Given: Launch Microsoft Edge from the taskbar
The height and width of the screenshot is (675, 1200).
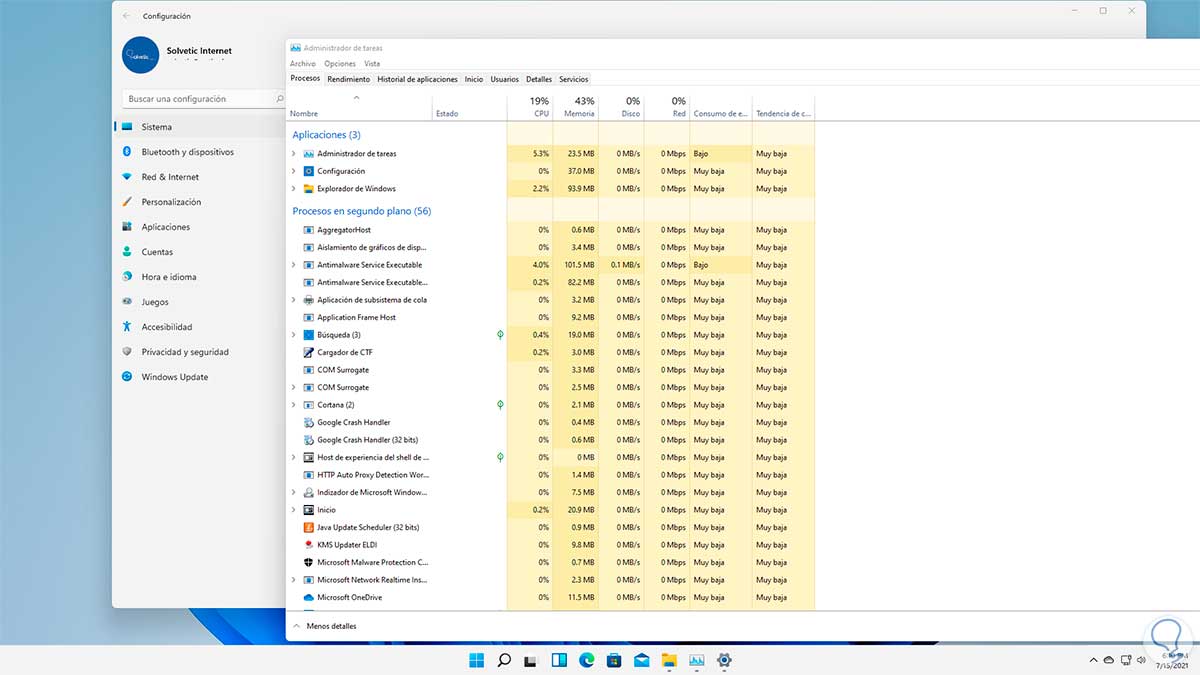Looking at the screenshot, I should pyautogui.click(x=587, y=660).
